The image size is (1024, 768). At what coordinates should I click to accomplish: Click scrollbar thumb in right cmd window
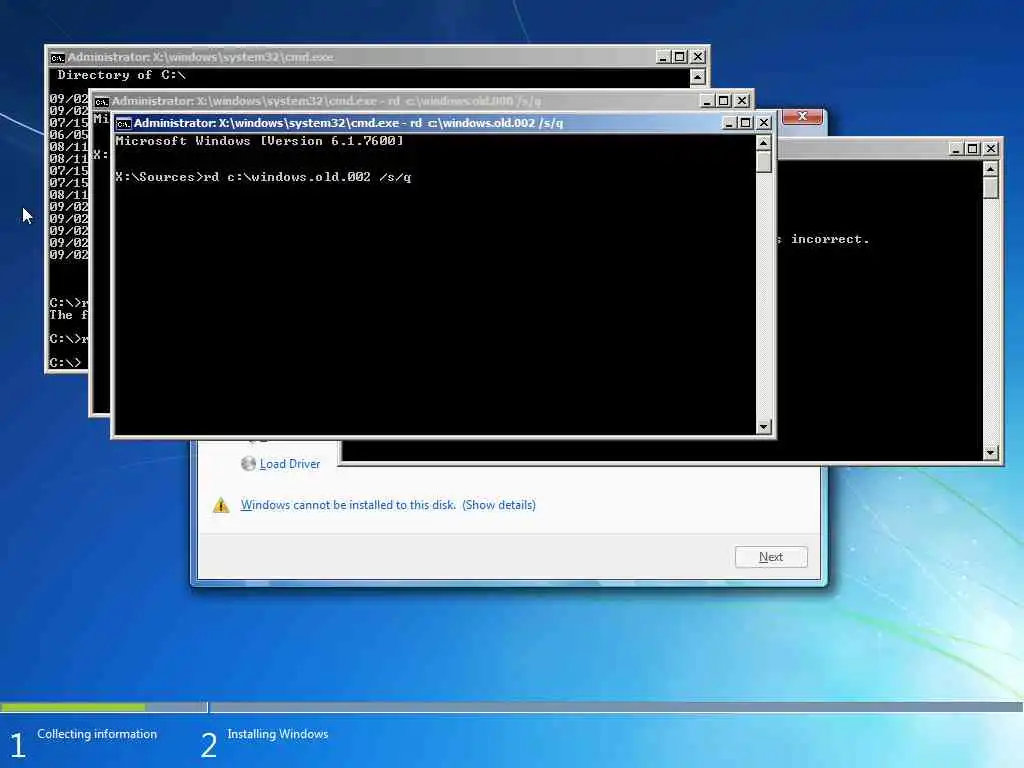[x=991, y=187]
